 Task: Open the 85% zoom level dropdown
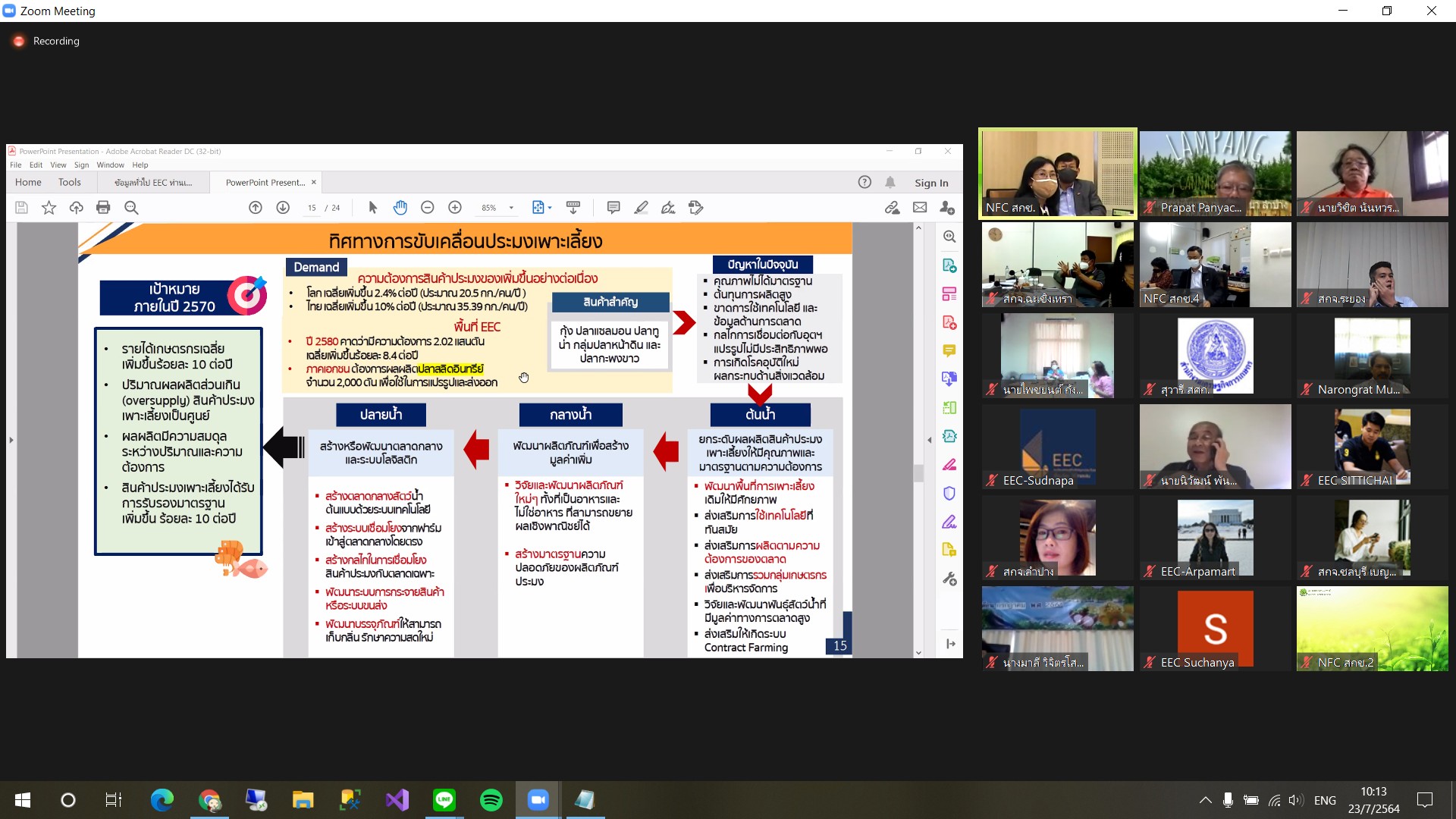click(x=497, y=208)
